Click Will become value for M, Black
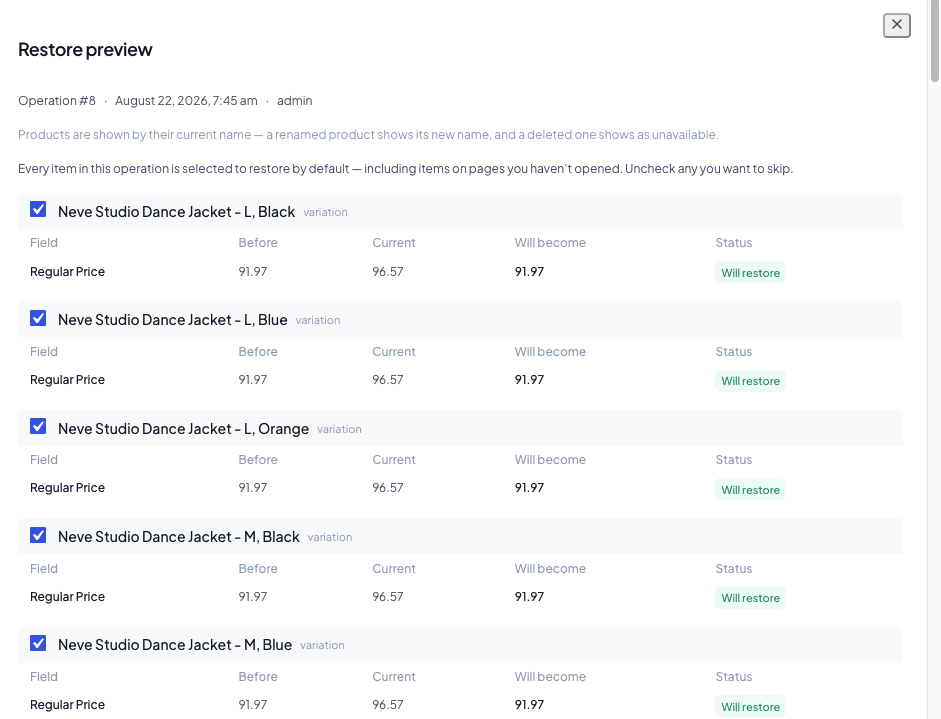The image size is (941, 719). point(529,597)
